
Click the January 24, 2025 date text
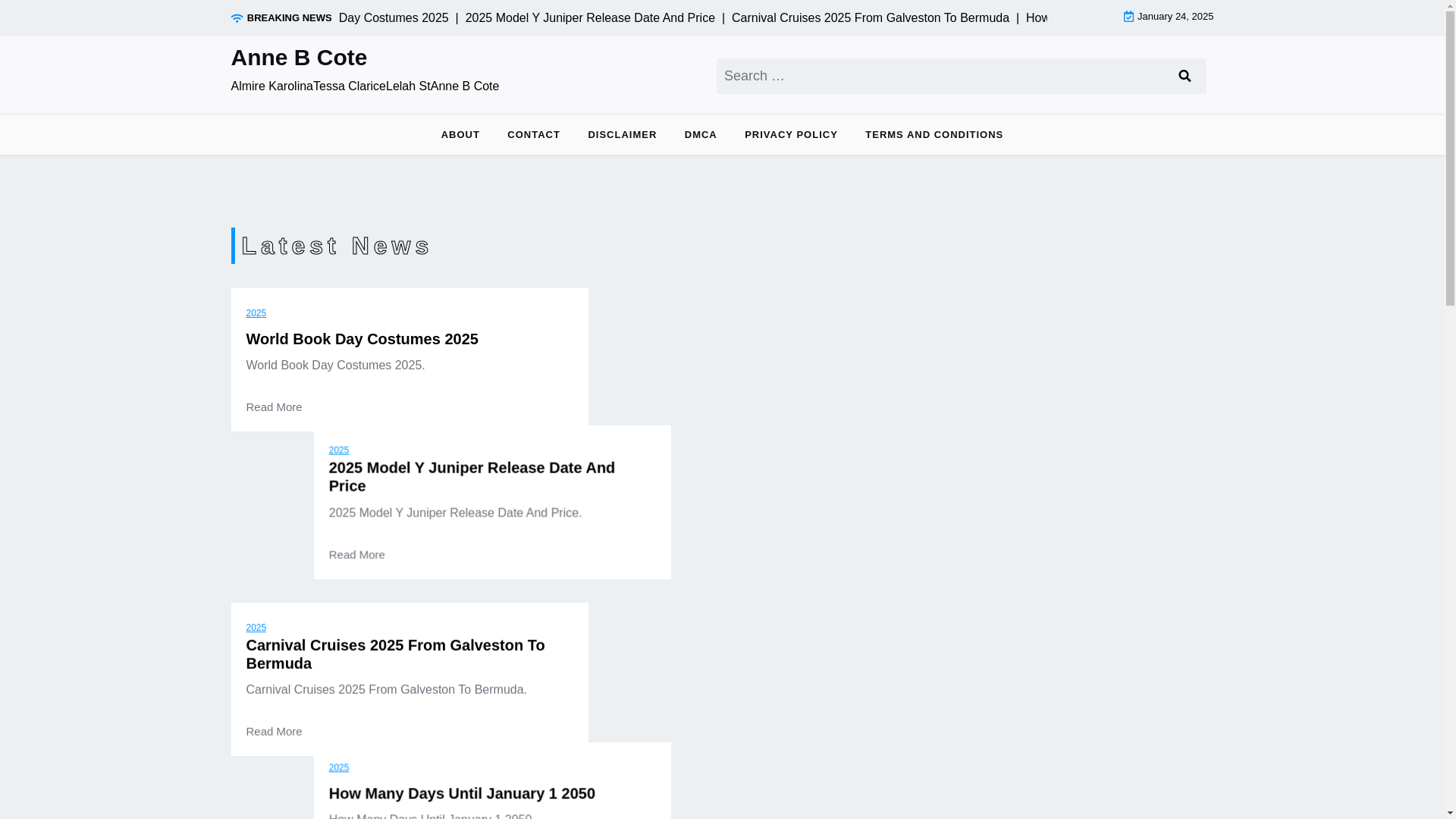click(x=1175, y=17)
